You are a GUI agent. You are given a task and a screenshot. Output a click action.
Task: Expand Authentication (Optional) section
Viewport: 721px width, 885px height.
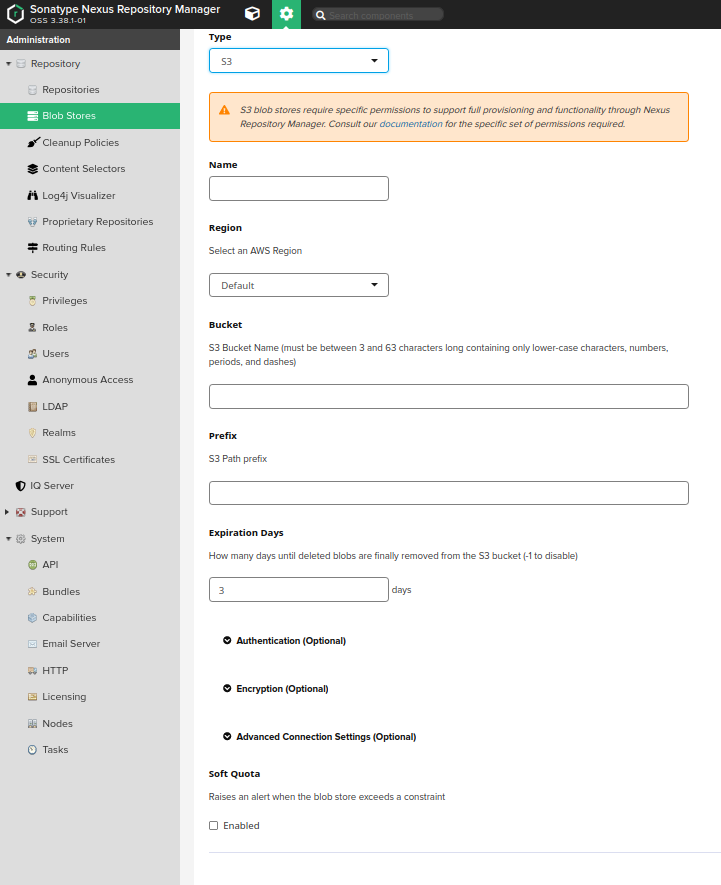(285, 641)
